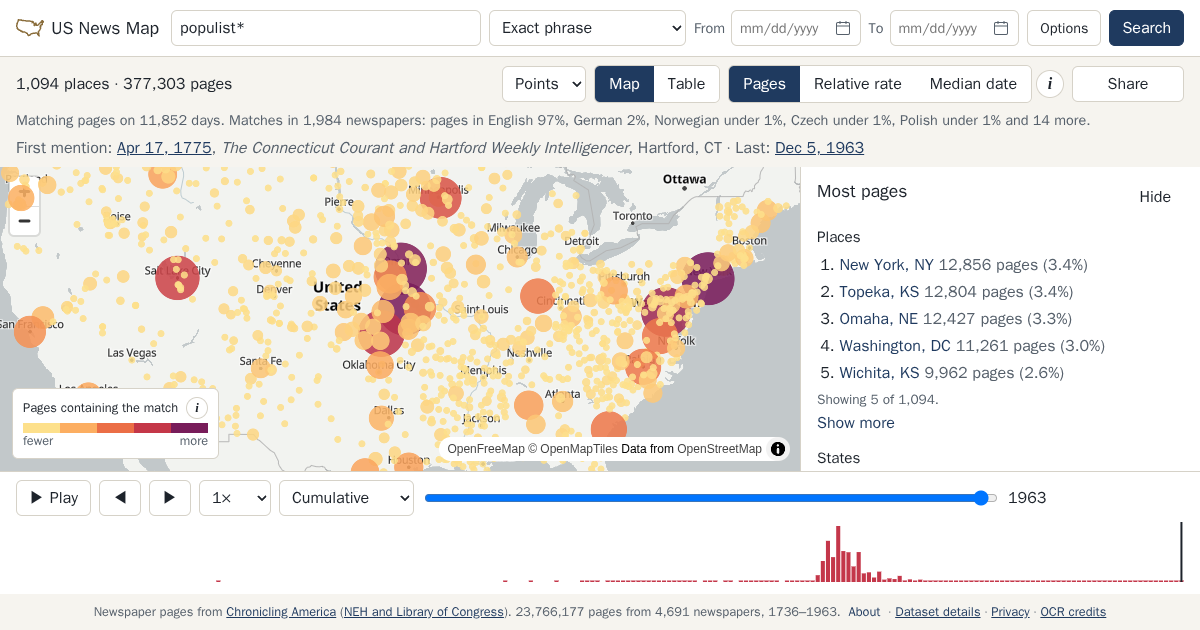Open the Dataset details link
Viewport: 1200px width, 630px height.
(937, 612)
